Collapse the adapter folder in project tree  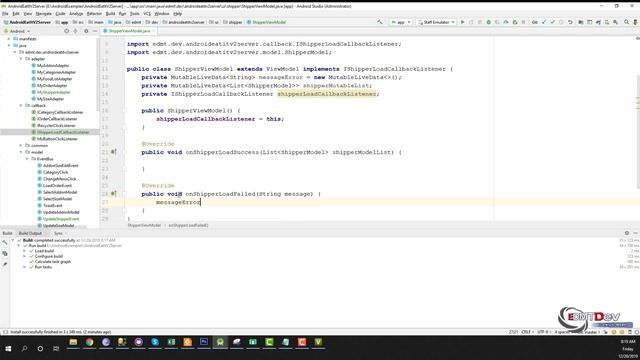pyautogui.click(x=21, y=59)
